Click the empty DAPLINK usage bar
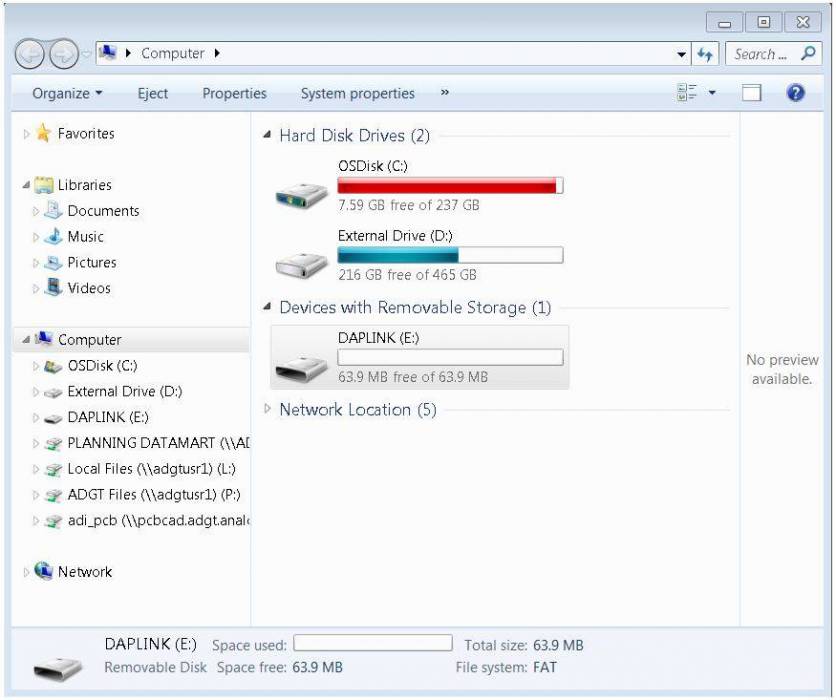Image resolution: width=836 pixels, height=700 pixels. 451,357
